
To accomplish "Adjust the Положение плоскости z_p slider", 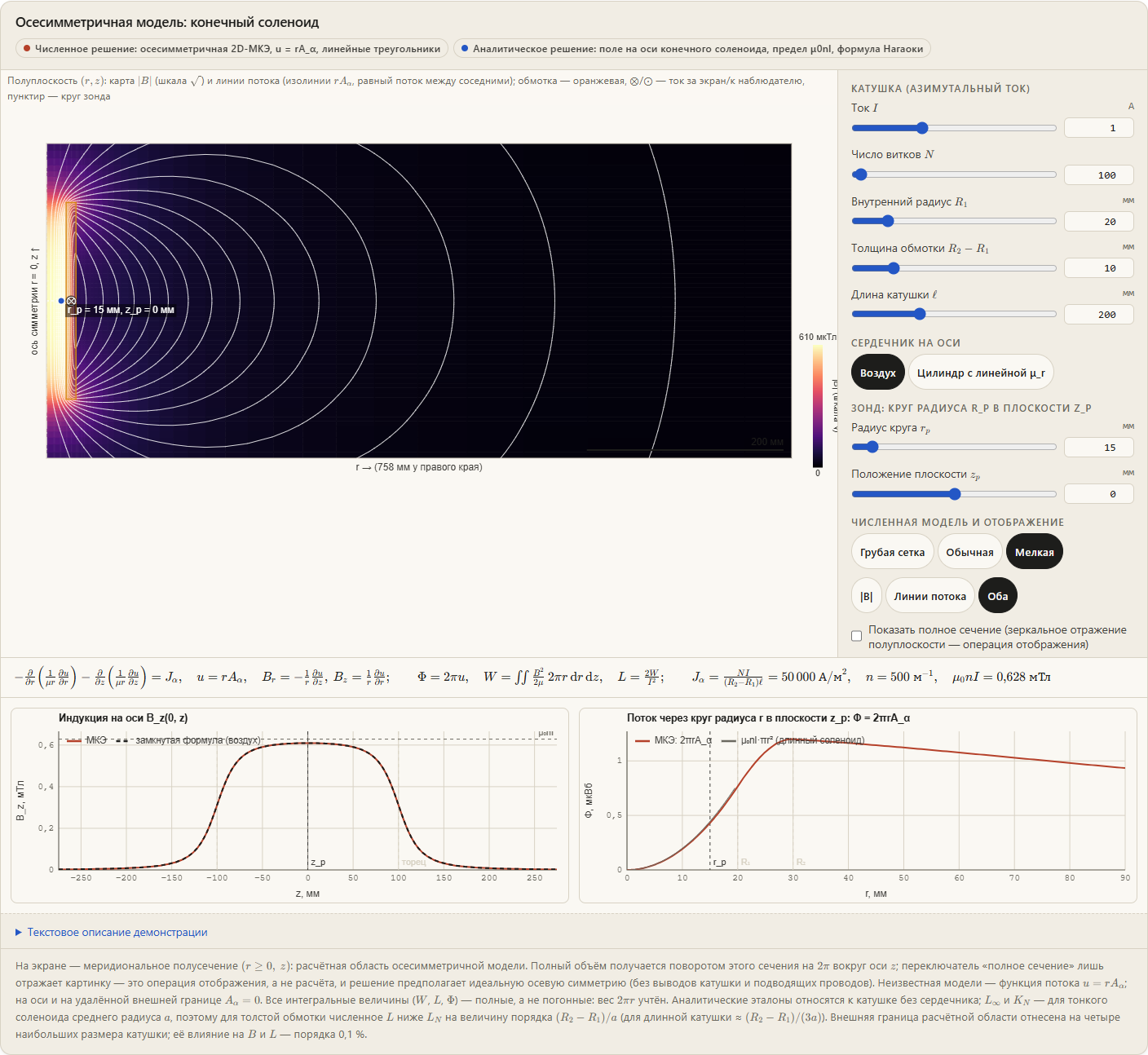I will pos(954,493).
